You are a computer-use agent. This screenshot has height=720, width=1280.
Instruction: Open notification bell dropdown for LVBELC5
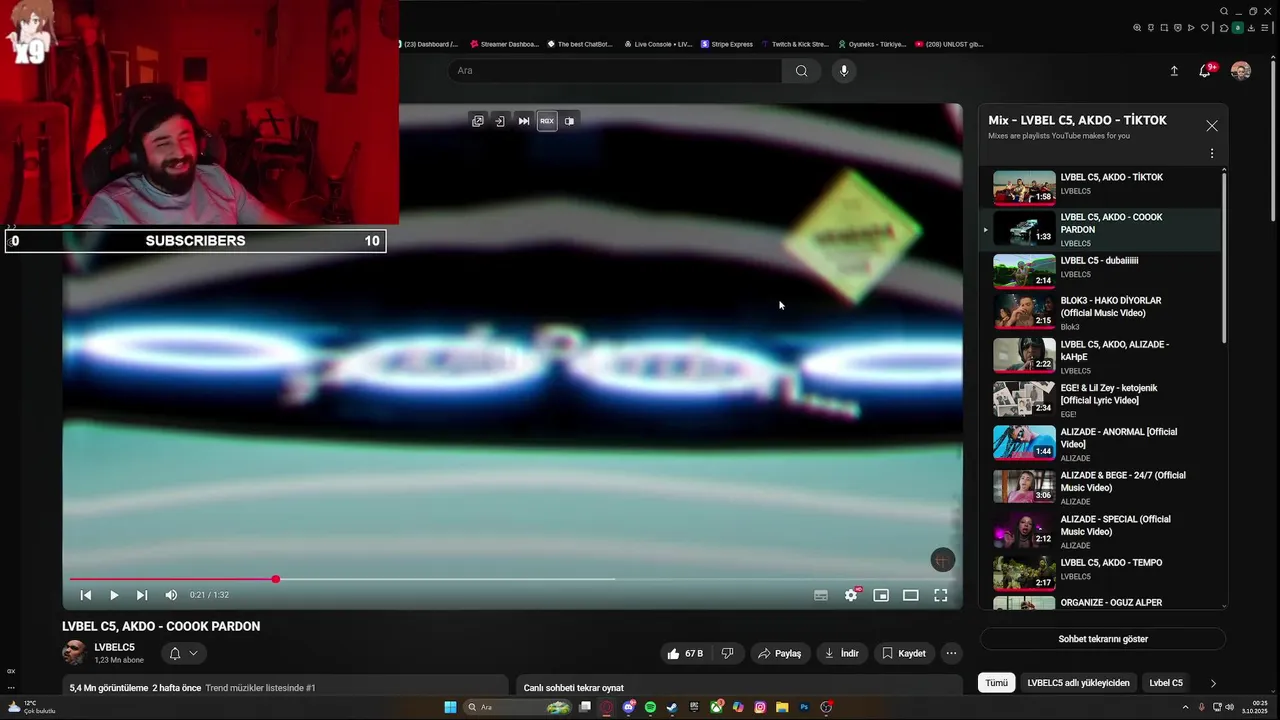184,653
